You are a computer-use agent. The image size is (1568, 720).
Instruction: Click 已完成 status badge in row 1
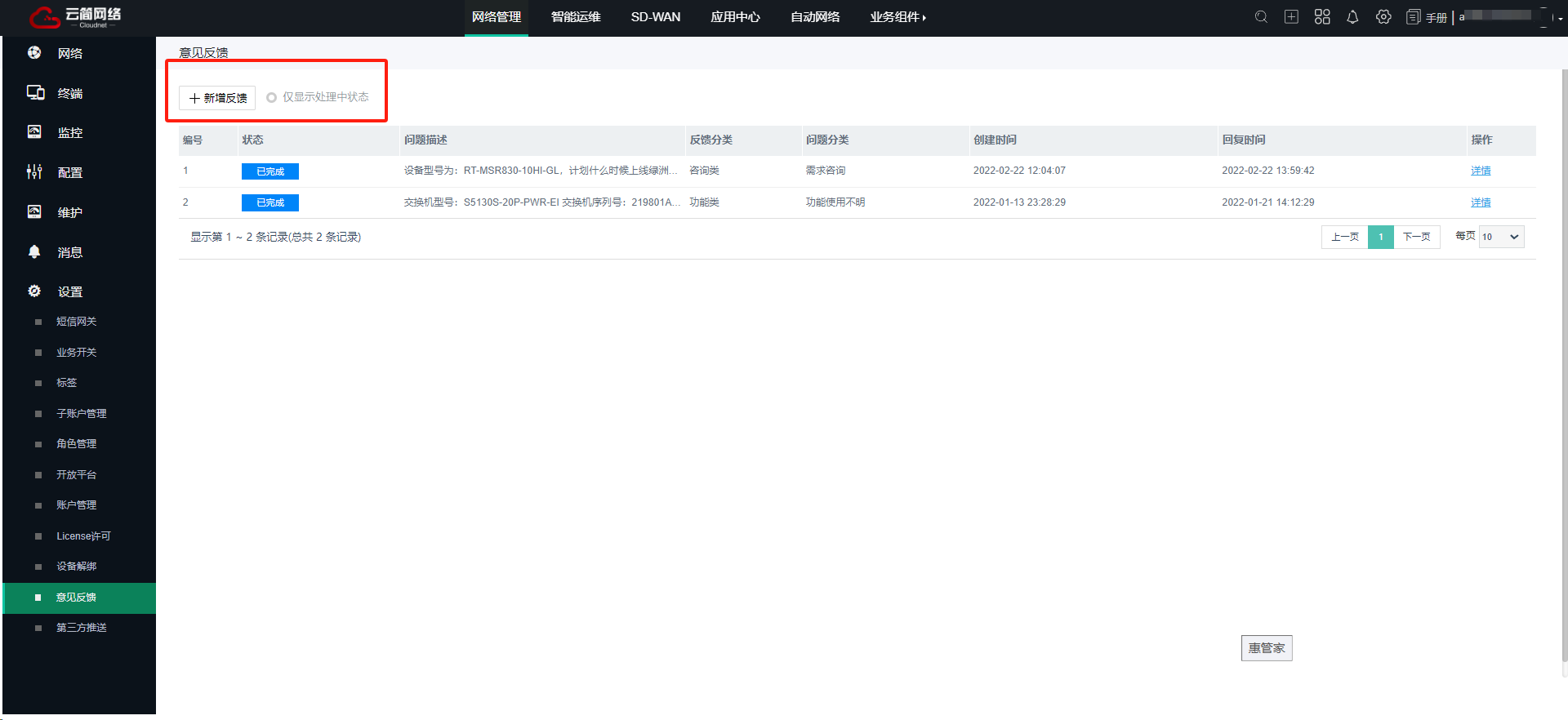click(270, 171)
